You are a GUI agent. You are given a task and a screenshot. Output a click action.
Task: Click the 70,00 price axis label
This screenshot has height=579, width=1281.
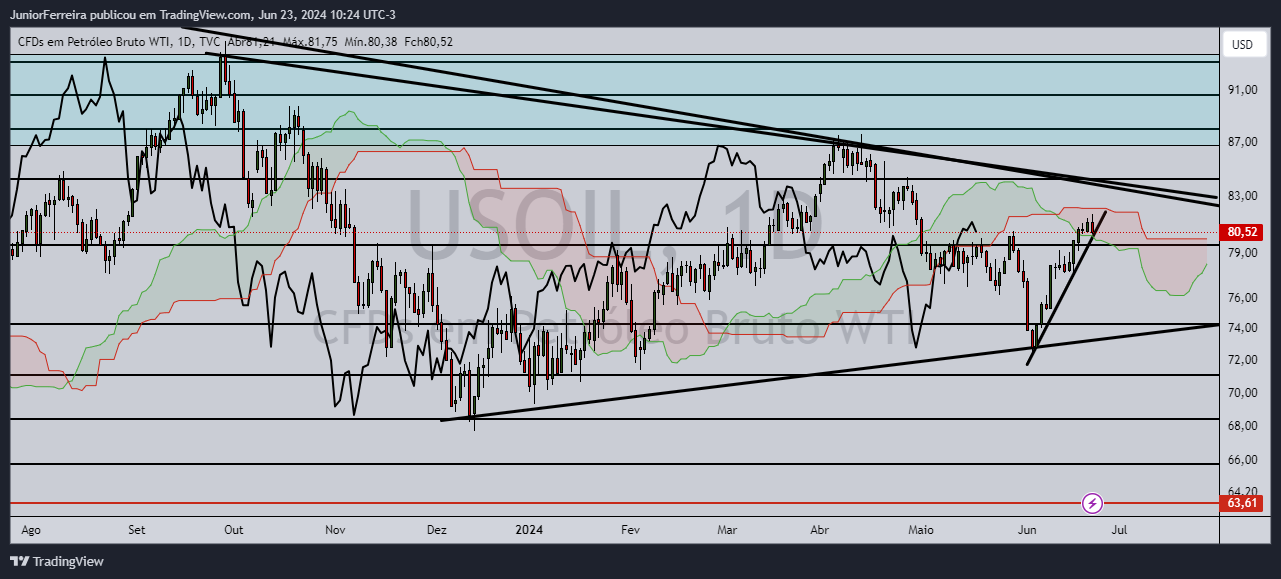(x=1242, y=392)
